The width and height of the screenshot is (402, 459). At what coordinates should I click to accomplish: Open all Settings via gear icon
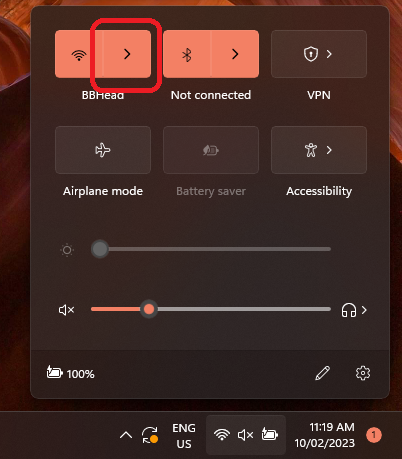[363, 373]
